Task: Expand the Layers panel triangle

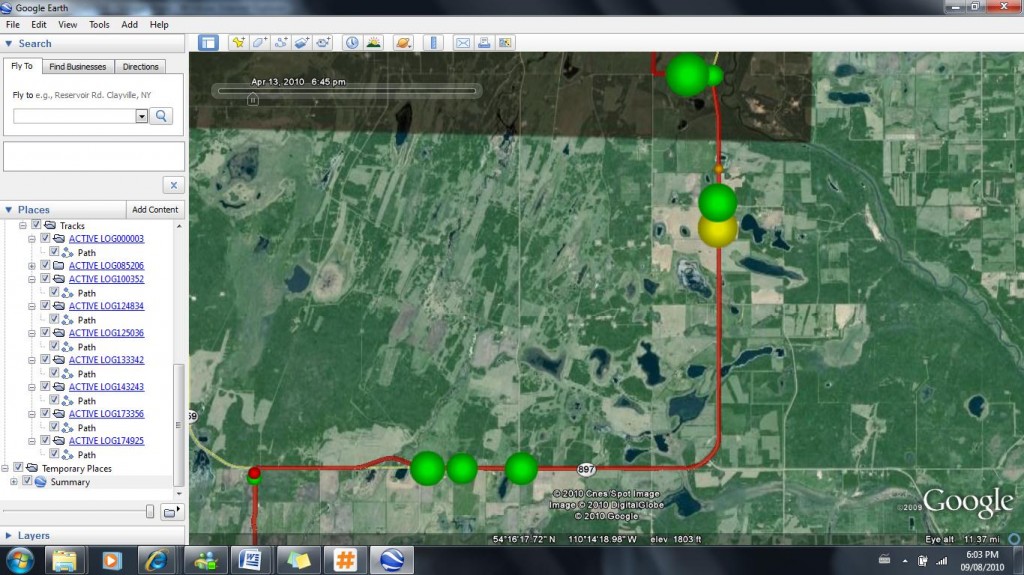Action: tap(8, 535)
